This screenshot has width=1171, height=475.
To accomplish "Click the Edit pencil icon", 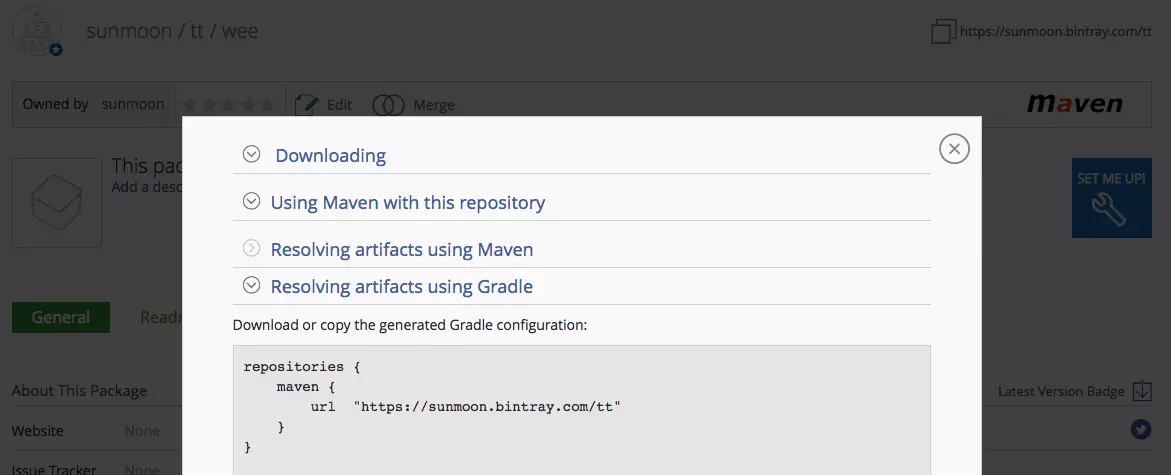I will click(x=307, y=105).
